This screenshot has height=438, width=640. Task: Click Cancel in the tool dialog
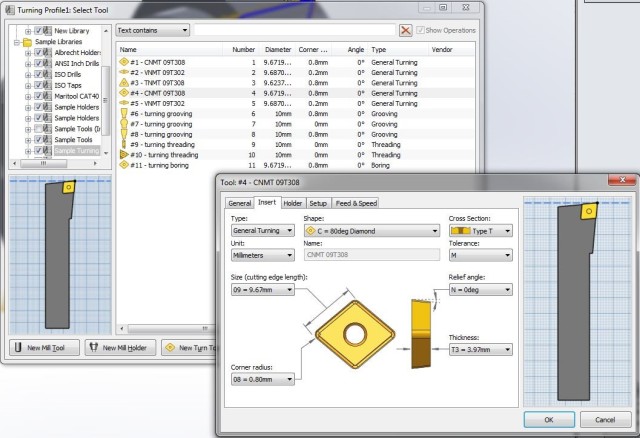[605, 420]
